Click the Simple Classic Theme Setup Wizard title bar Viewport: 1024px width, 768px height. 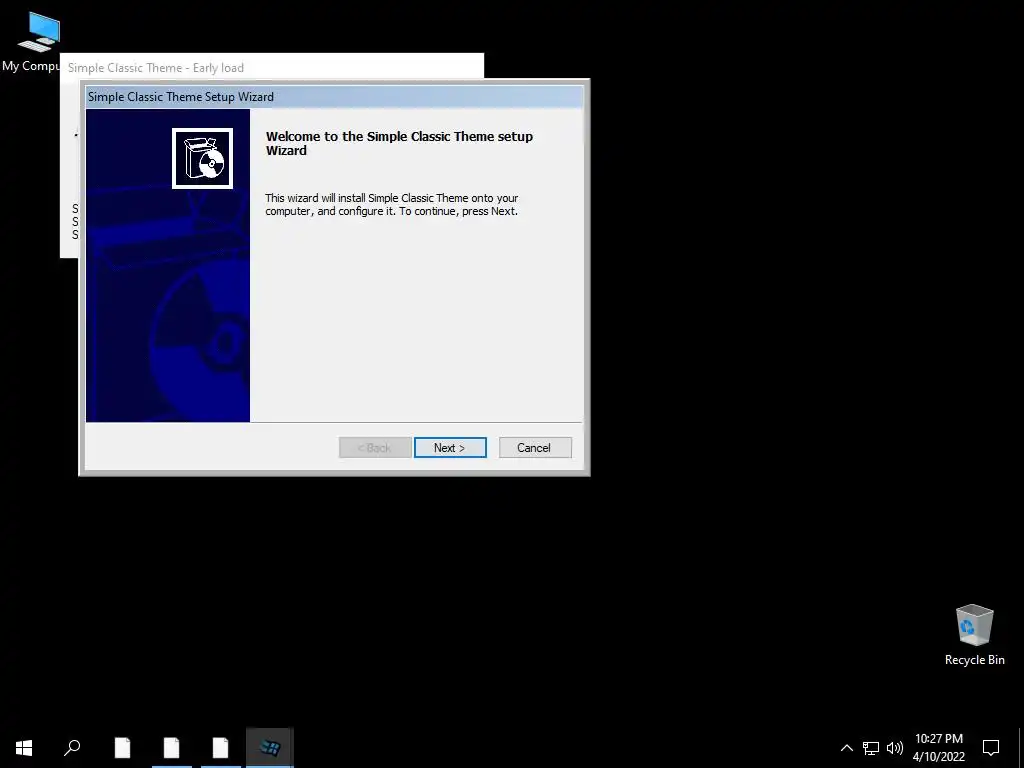coord(334,97)
